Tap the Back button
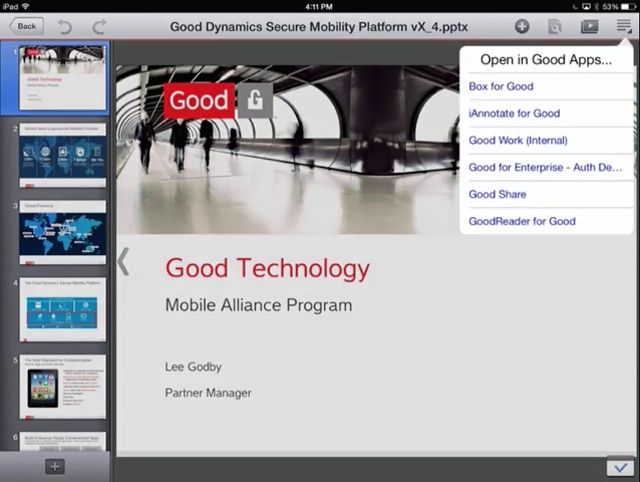640x482 pixels. tap(27, 26)
